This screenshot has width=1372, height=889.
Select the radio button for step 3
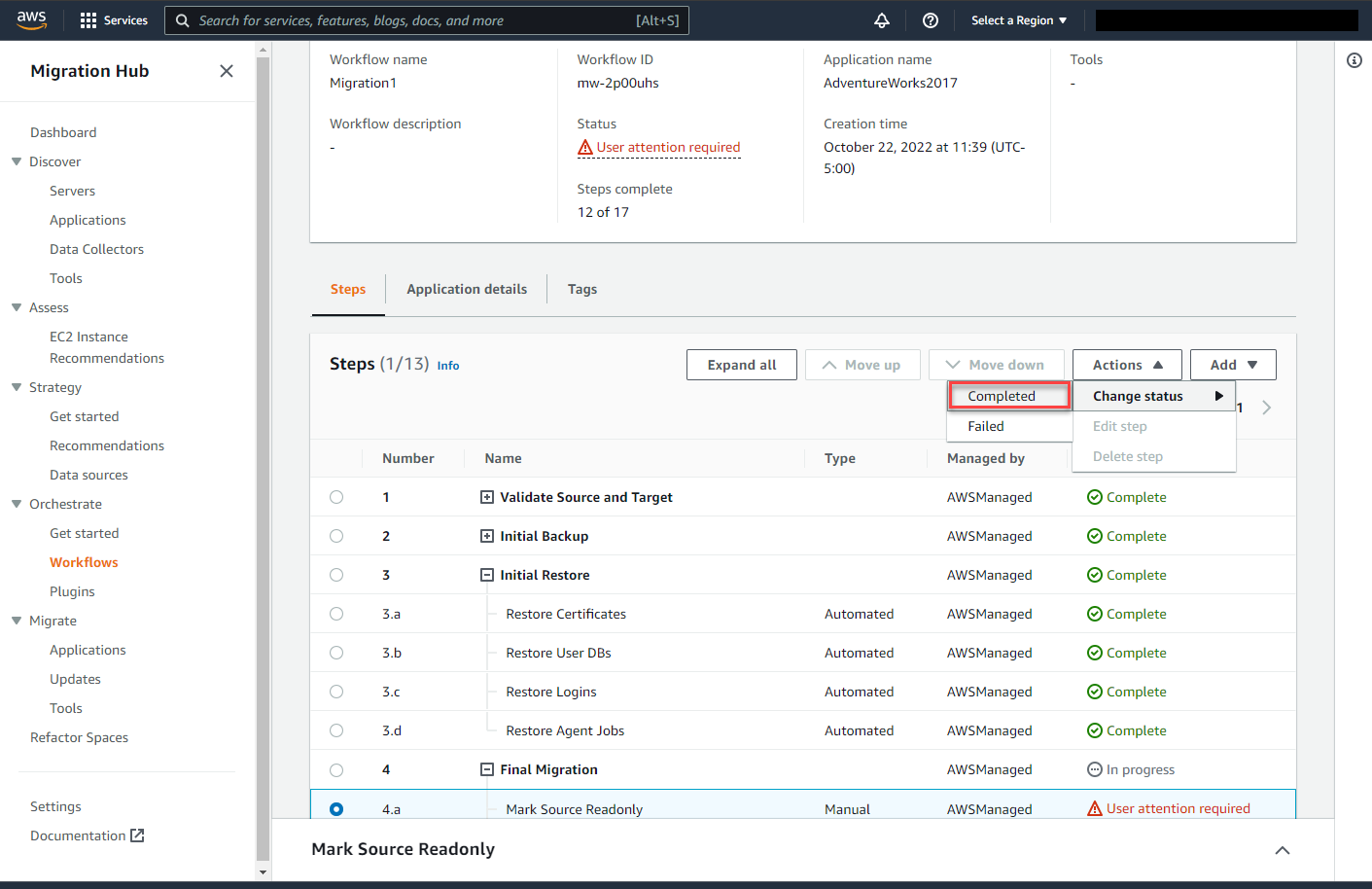point(336,575)
